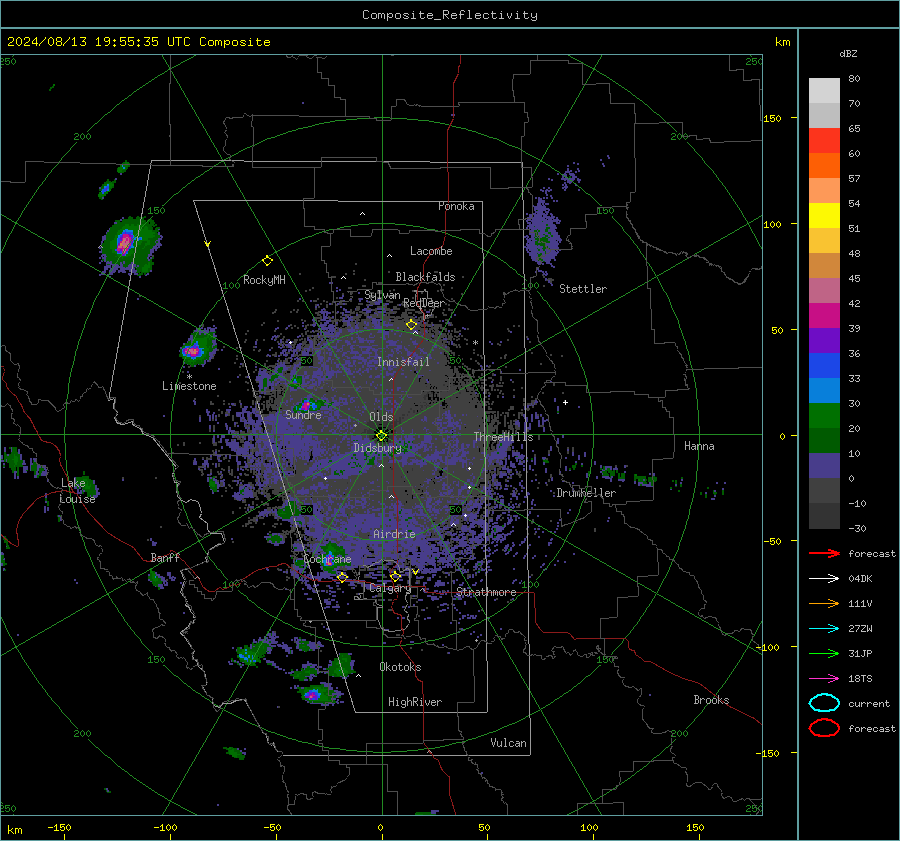Click the Okotoks town label
Viewport: 900px width, 841px height.
[x=400, y=667]
